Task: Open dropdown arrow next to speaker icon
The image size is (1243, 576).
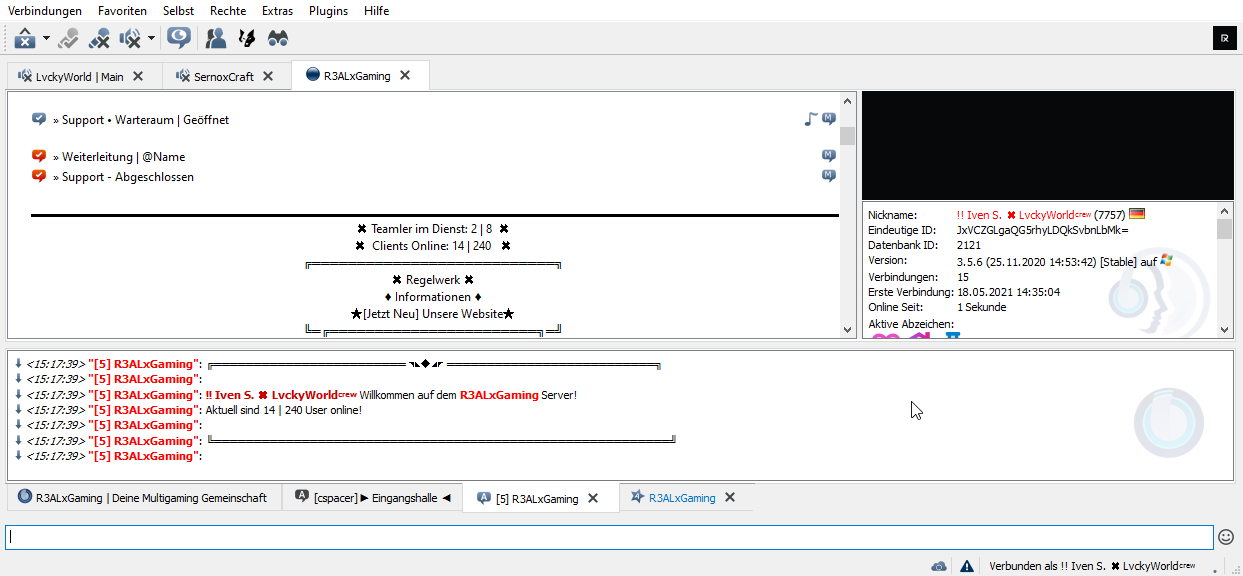Action: [151, 39]
